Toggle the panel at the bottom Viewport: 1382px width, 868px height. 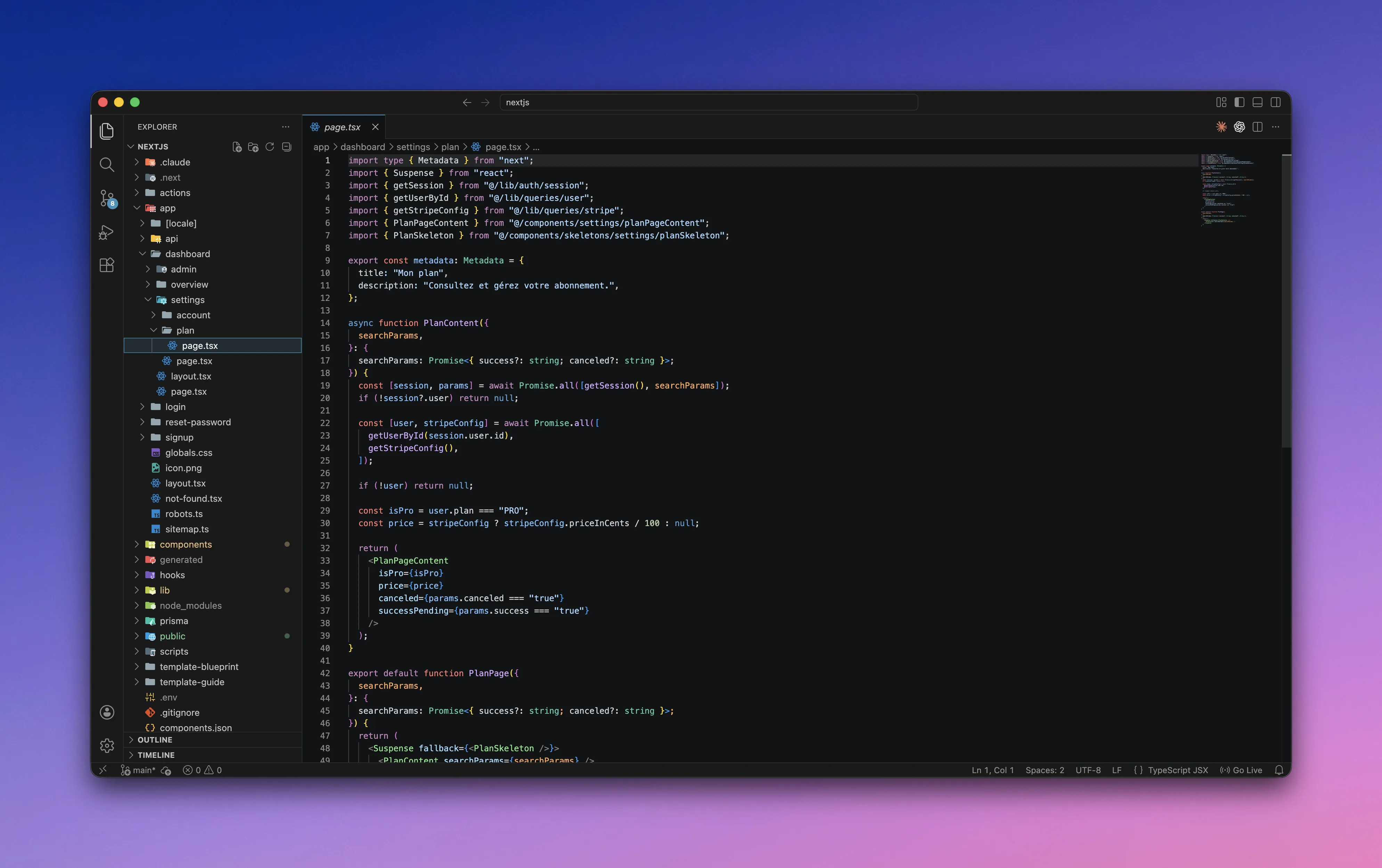[1258, 102]
